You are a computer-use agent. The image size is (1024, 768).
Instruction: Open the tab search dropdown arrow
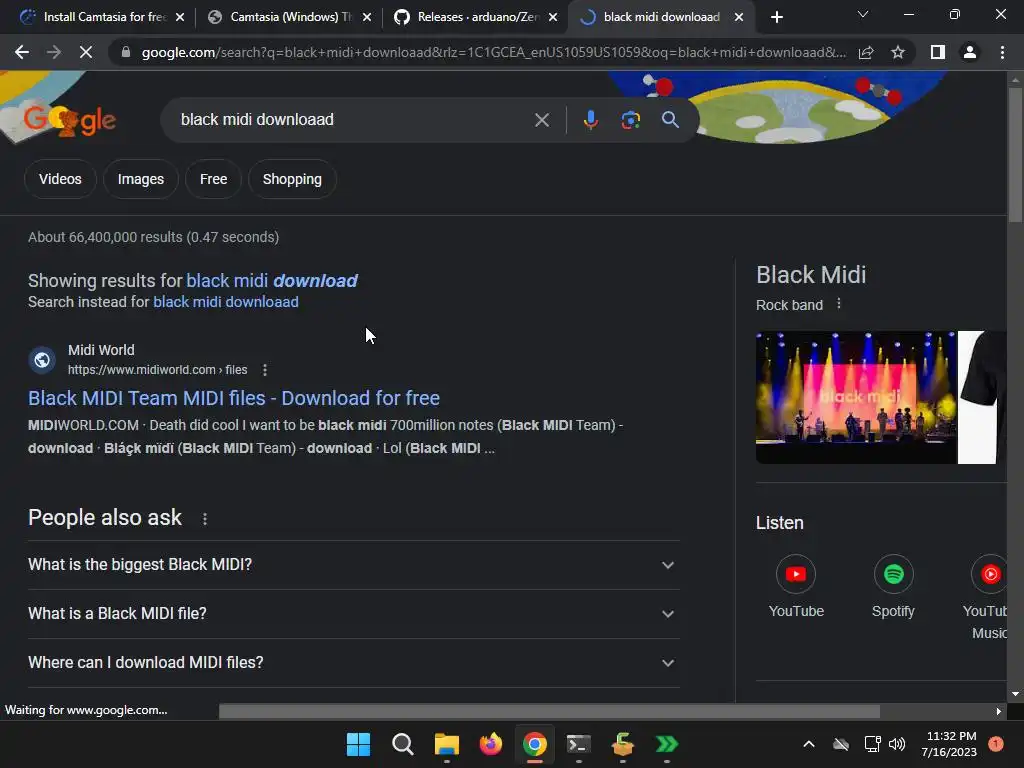coord(863,14)
